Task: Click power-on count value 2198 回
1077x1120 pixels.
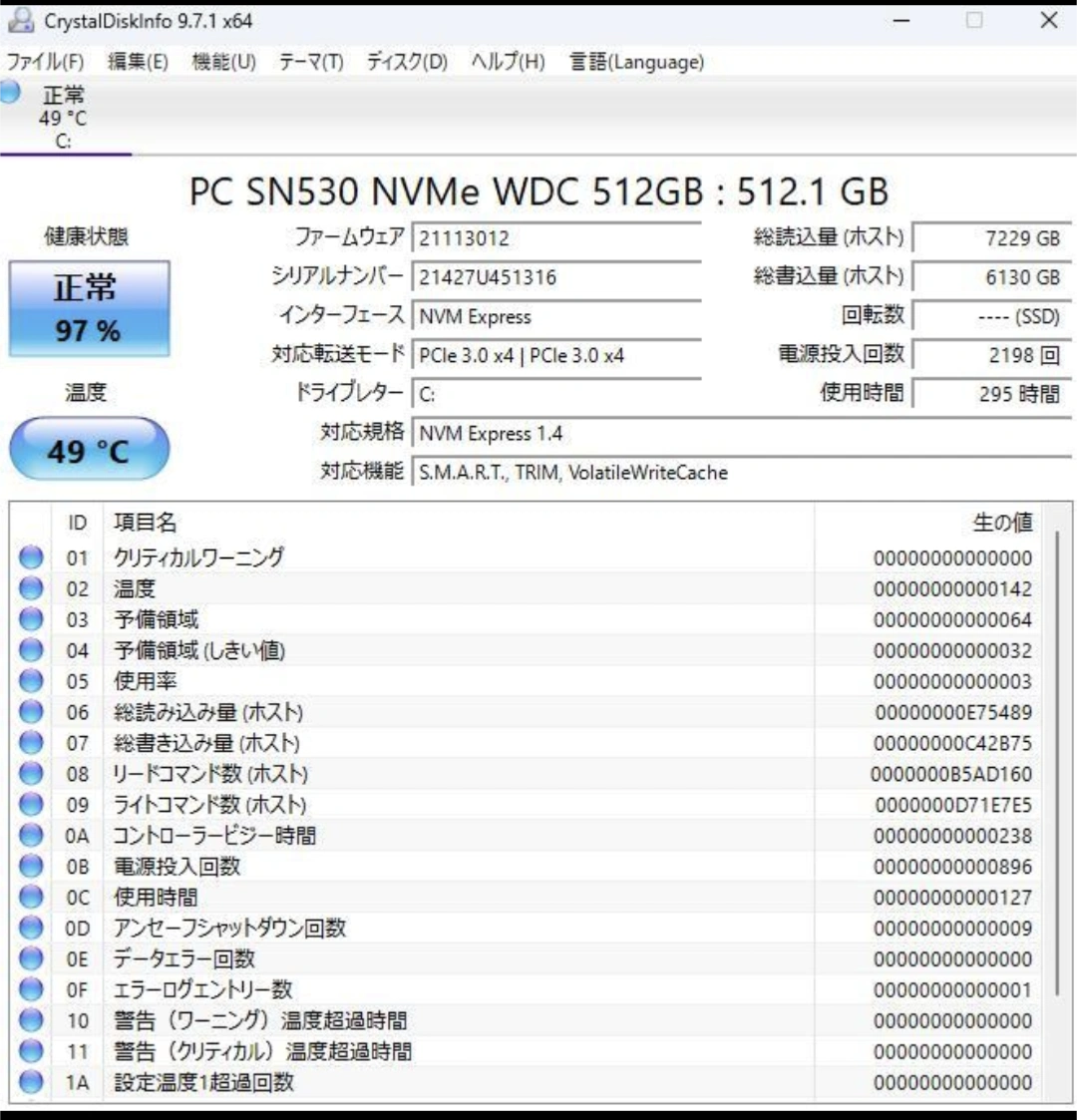Action: point(992,355)
